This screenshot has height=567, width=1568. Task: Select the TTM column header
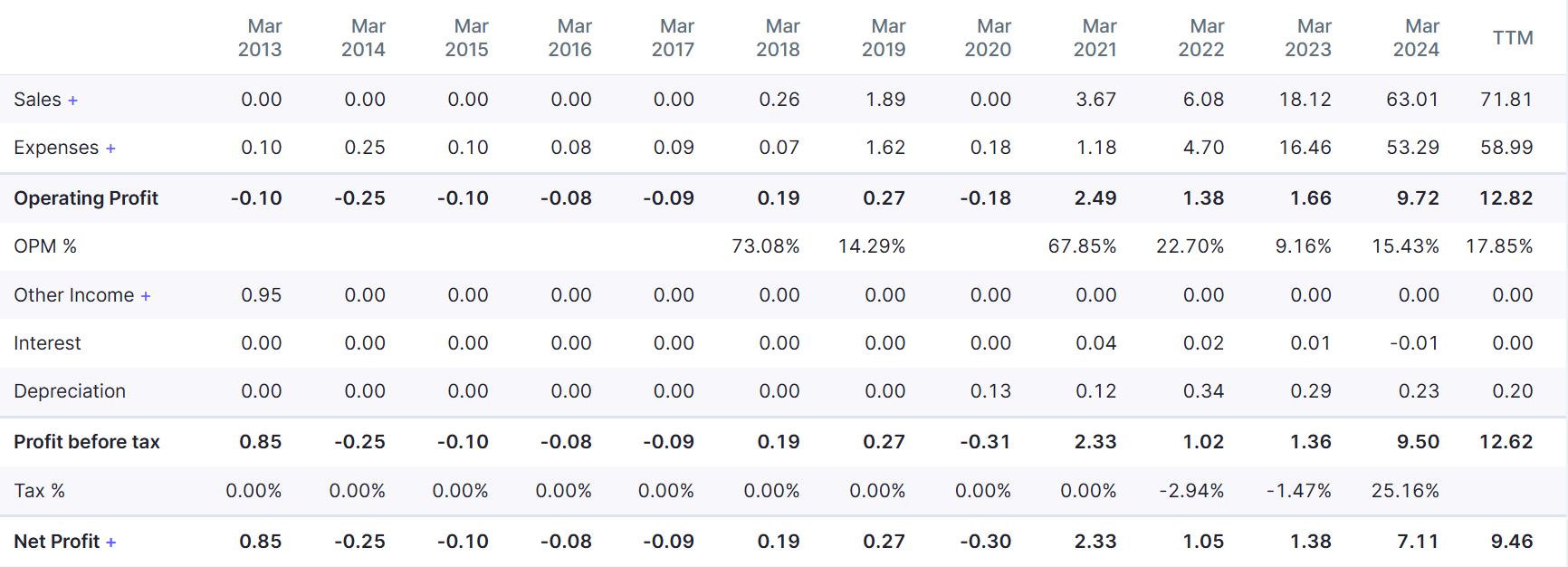click(x=1513, y=38)
